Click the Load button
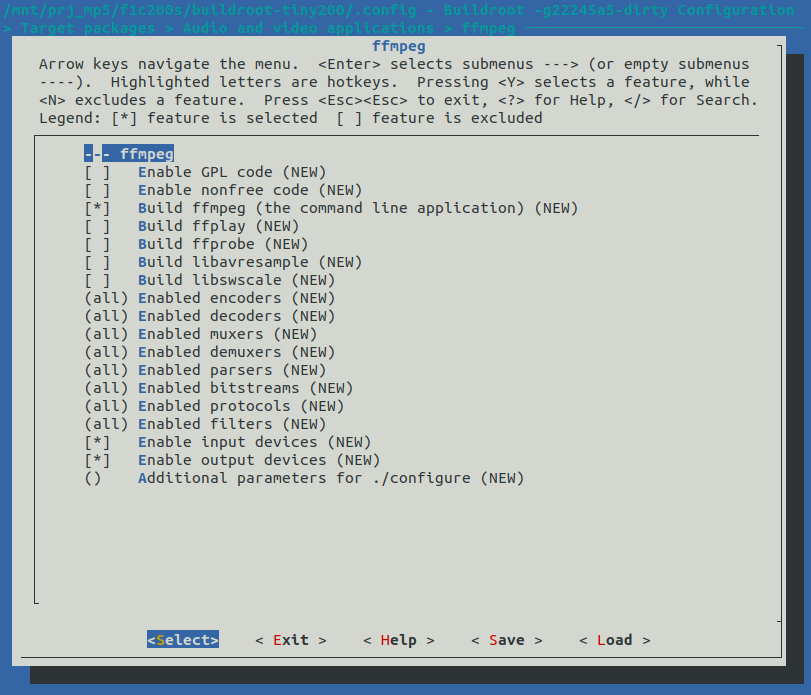Viewport: 811px width, 695px height. (x=614, y=640)
